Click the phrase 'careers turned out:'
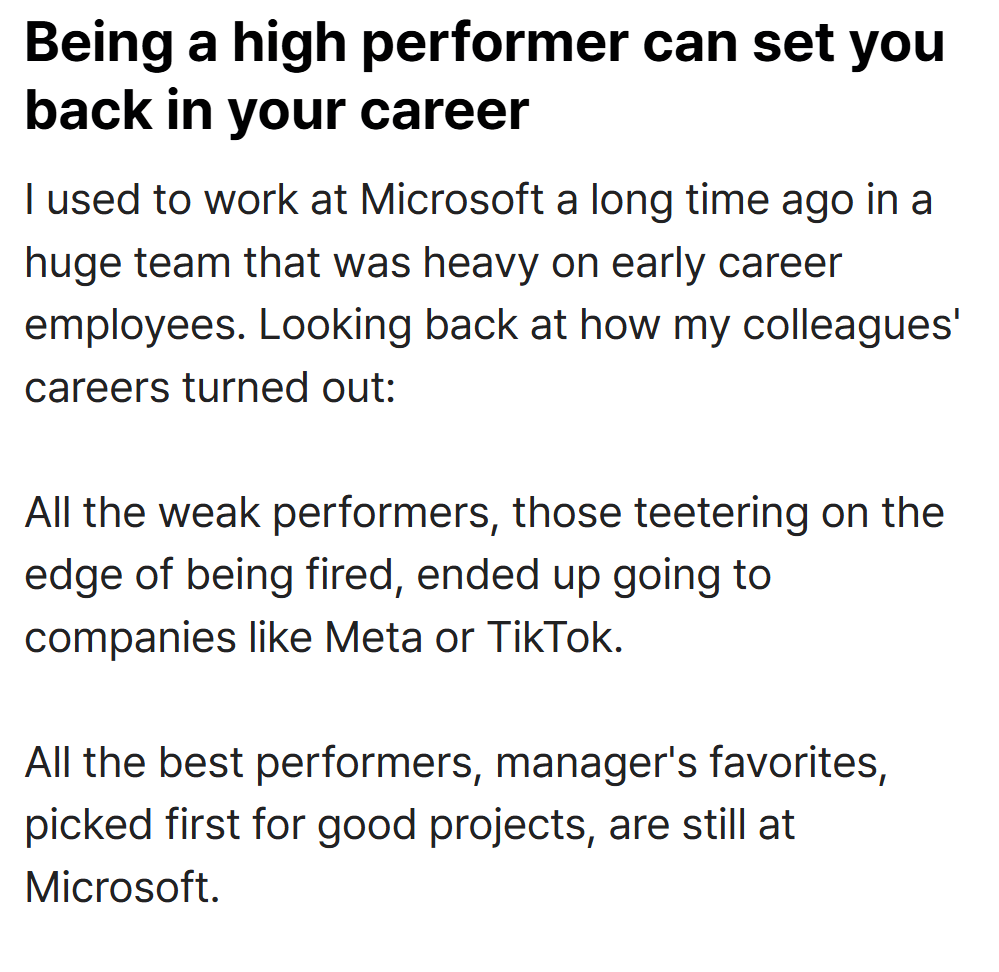 tap(210, 387)
